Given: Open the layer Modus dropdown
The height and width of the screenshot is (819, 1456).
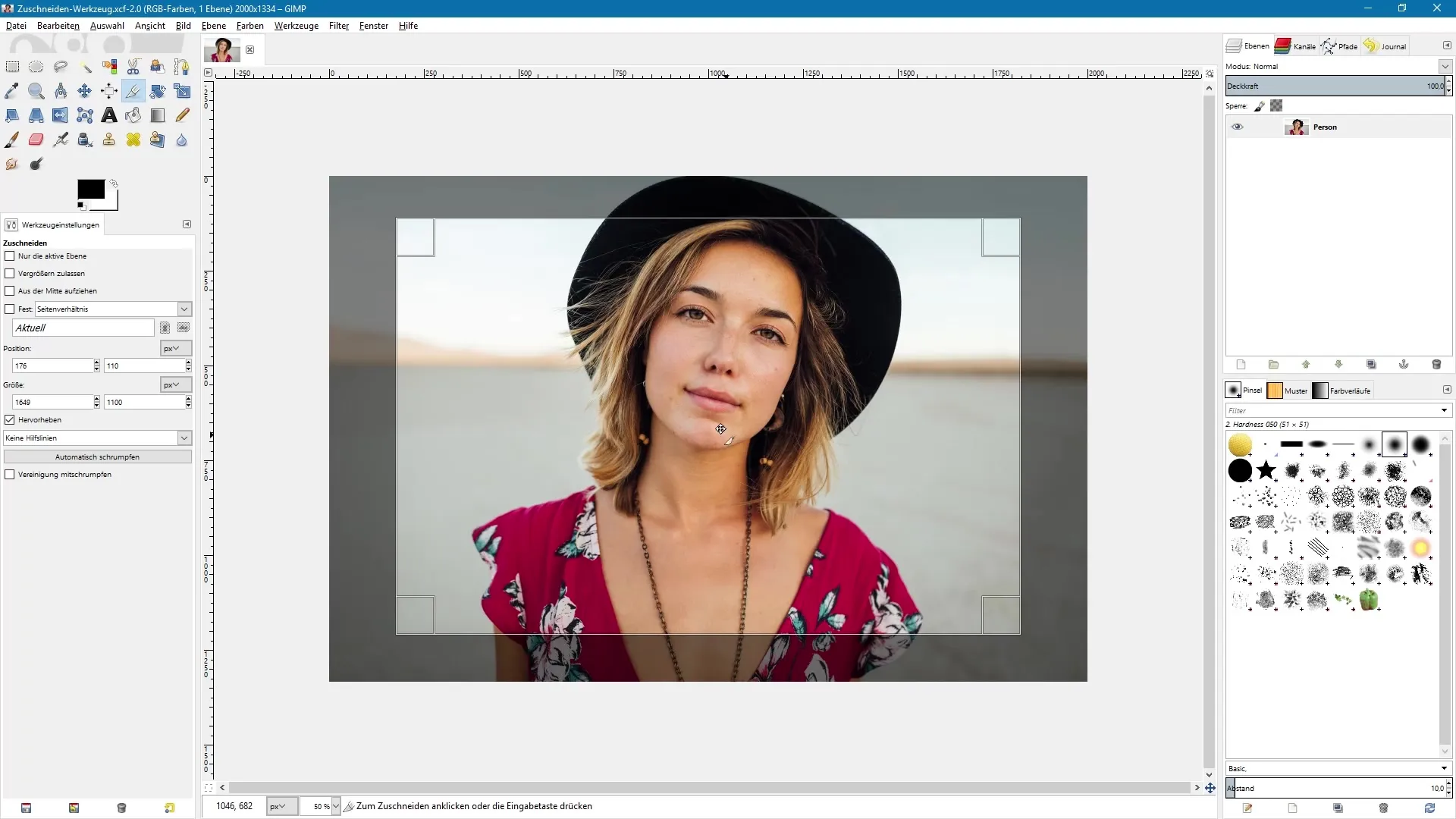Looking at the screenshot, I should click(1445, 67).
